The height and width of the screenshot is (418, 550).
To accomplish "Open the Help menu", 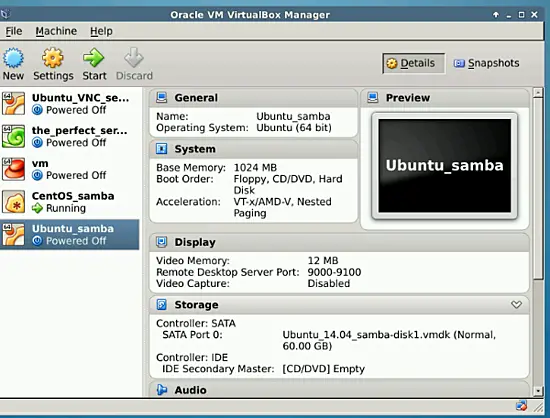I will pyautogui.click(x=101, y=31).
